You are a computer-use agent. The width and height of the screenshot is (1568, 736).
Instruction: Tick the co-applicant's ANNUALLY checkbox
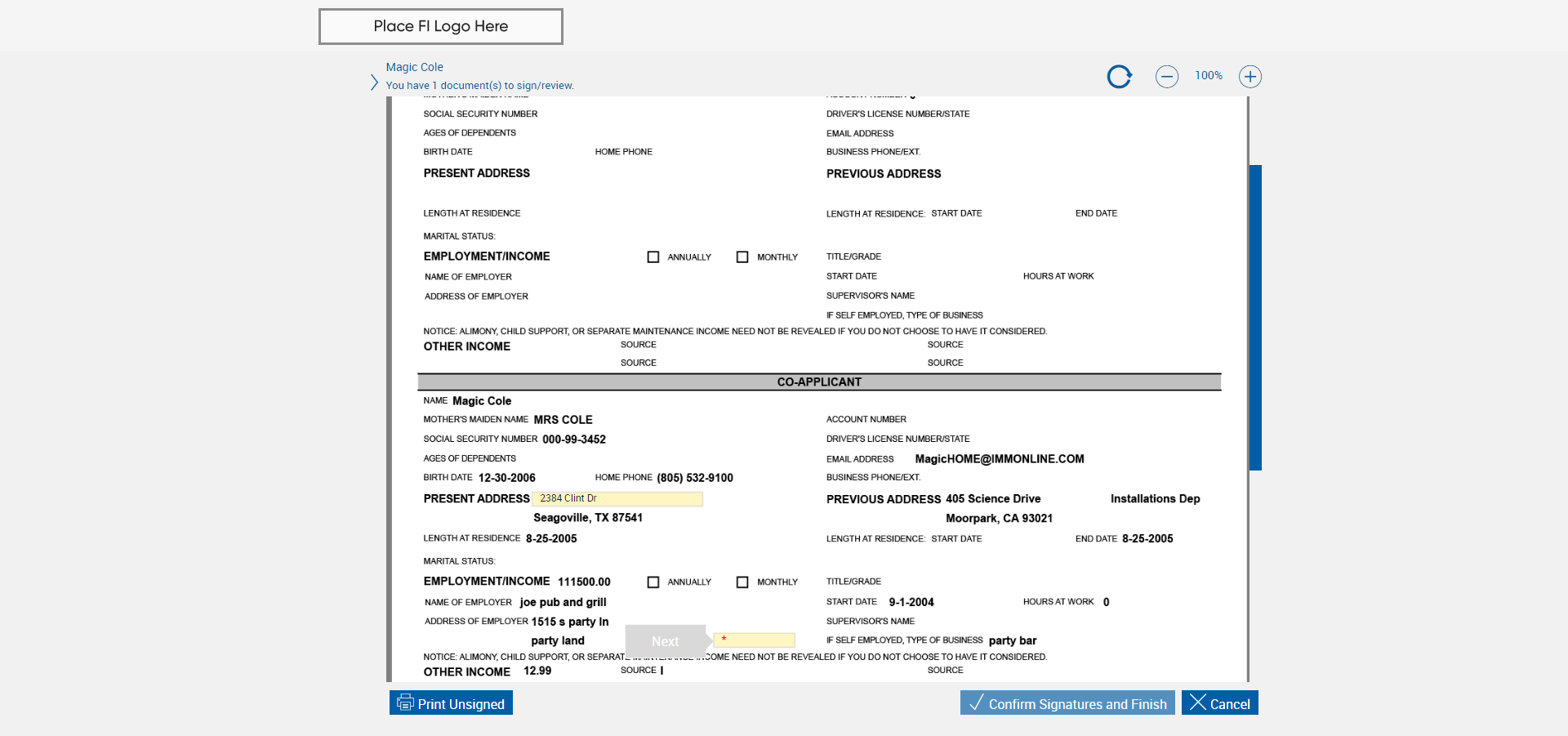(653, 582)
